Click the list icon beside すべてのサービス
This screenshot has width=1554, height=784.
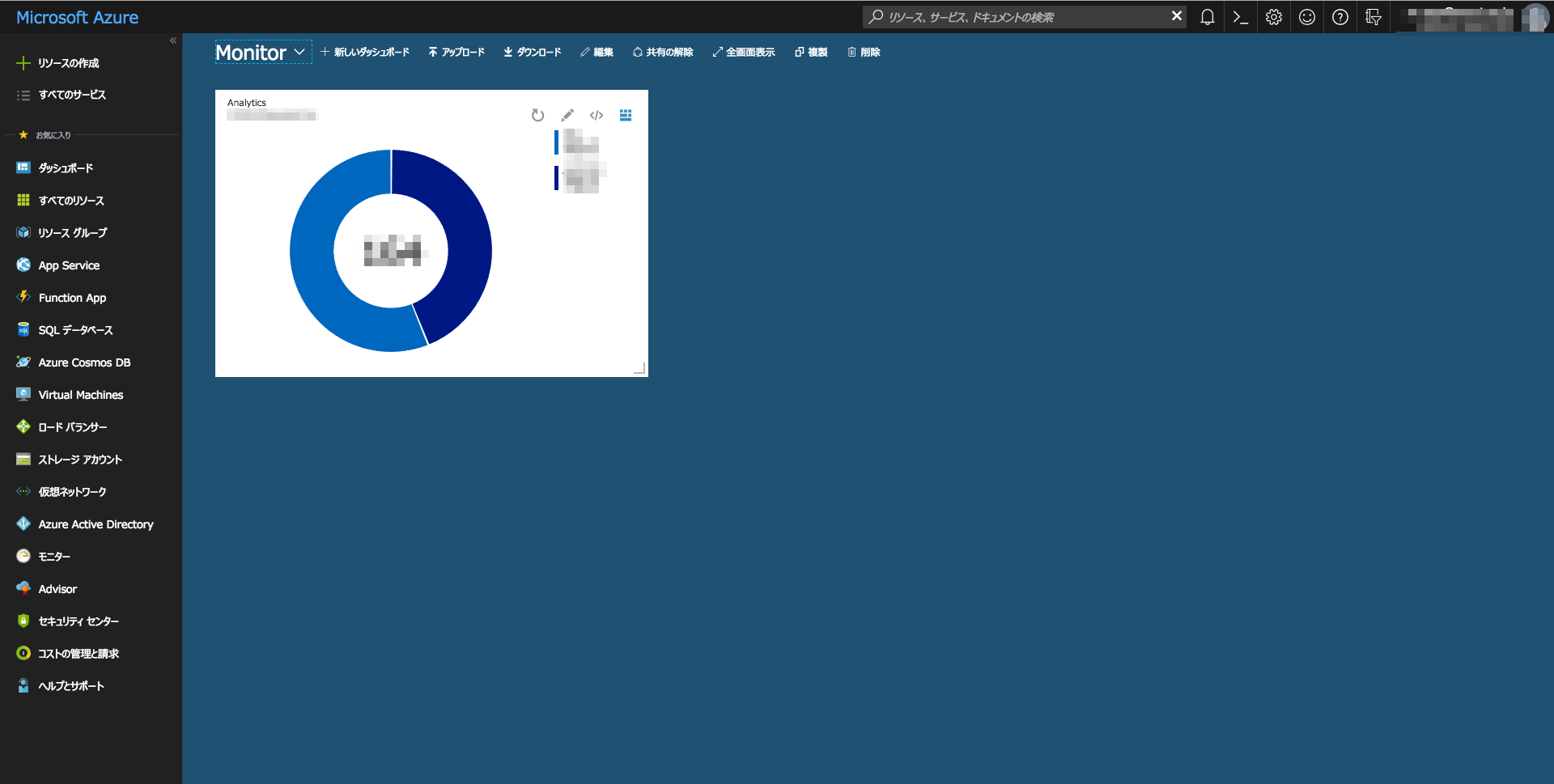pos(23,95)
